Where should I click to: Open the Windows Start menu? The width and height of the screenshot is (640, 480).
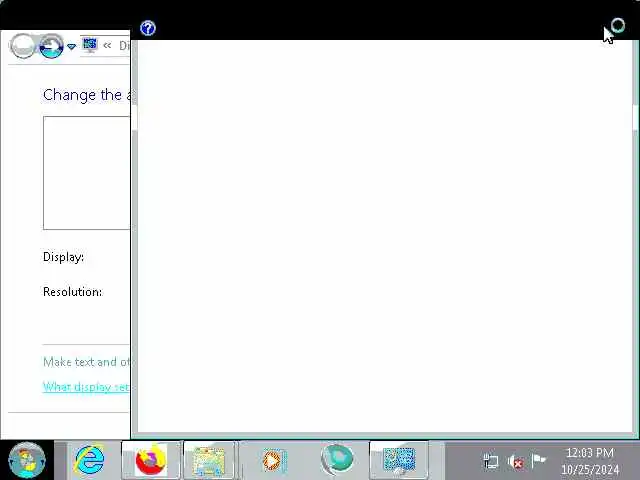pyautogui.click(x=27, y=460)
